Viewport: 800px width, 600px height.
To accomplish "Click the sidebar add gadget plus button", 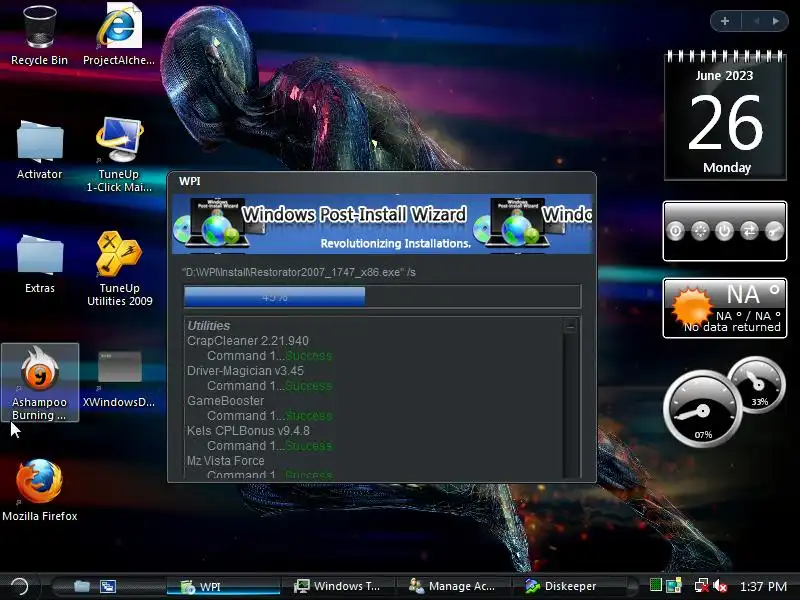I will click(725, 21).
